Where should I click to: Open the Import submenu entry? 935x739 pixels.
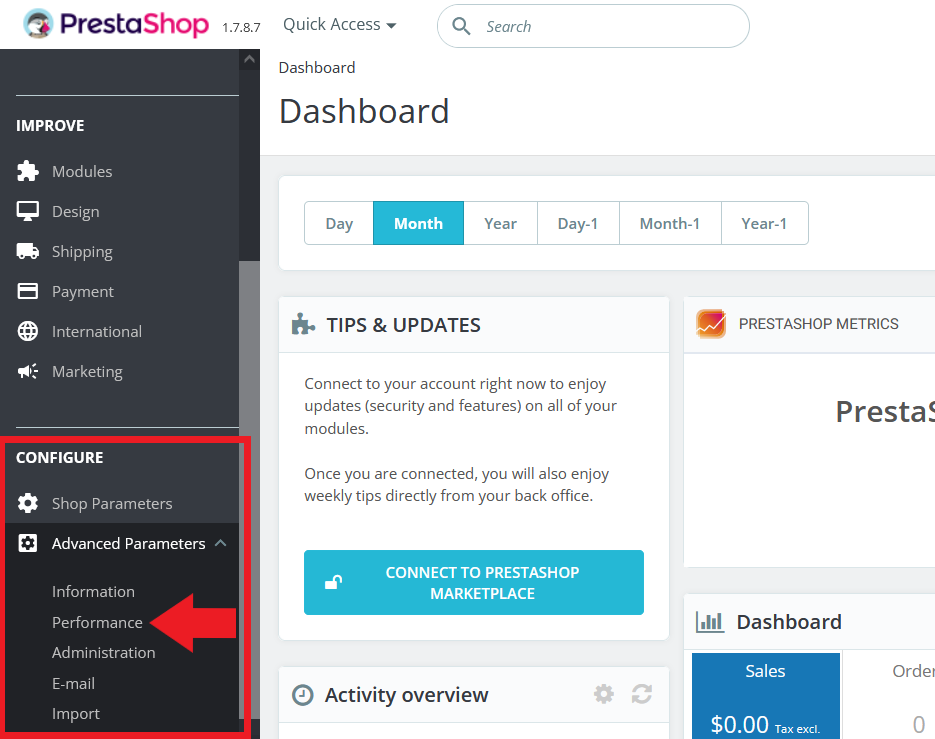pos(76,714)
